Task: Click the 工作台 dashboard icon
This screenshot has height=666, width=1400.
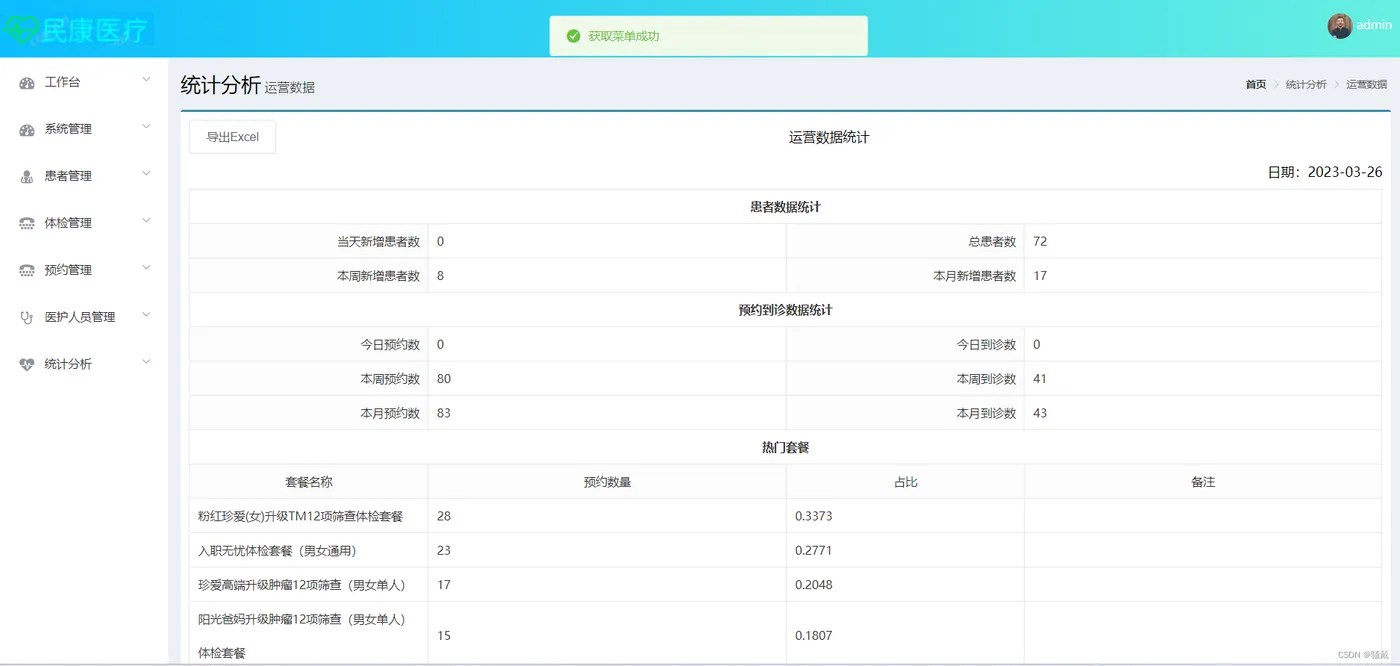Action: [x=27, y=83]
